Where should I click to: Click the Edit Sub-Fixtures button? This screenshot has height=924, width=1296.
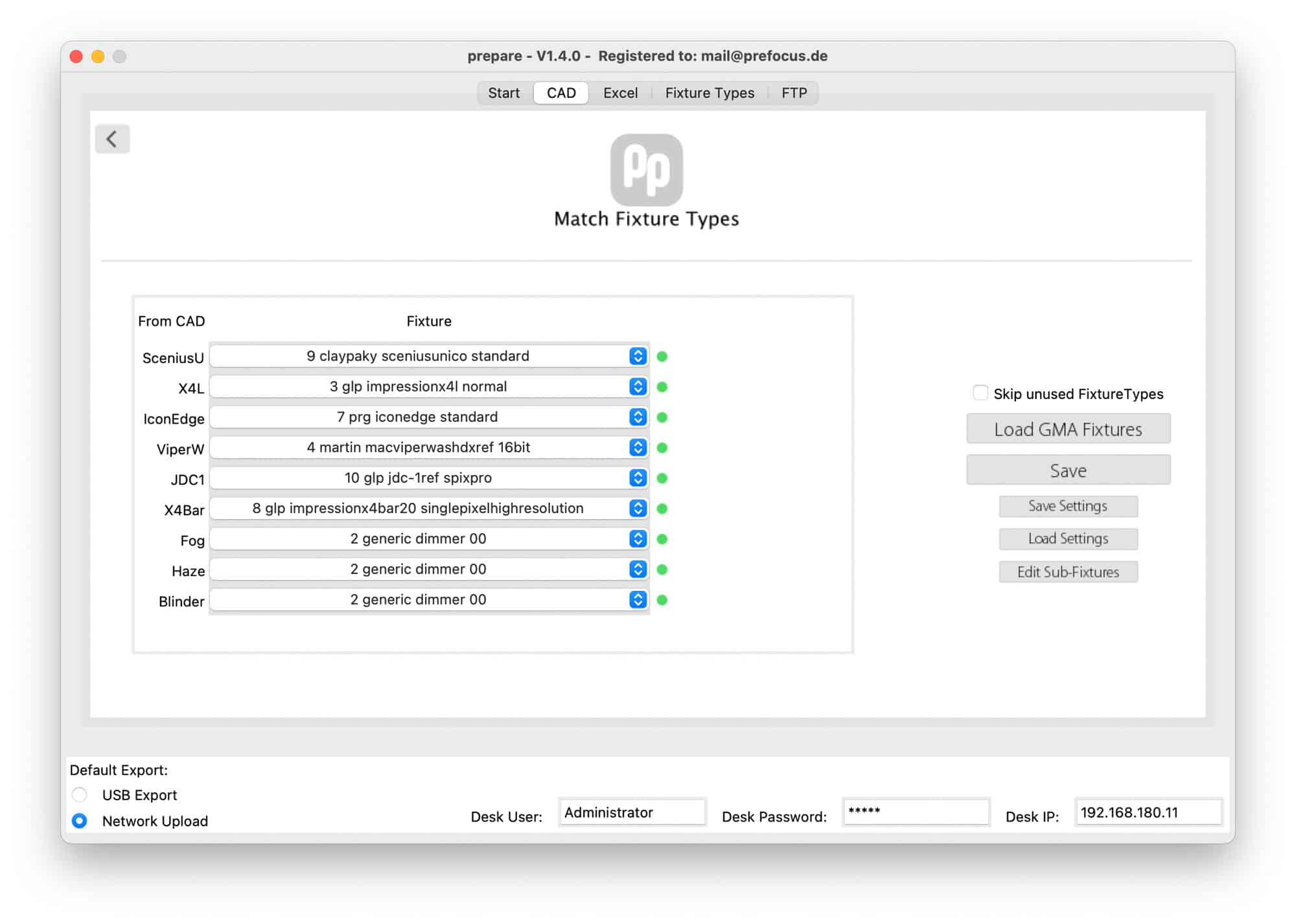click(1067, 572)
